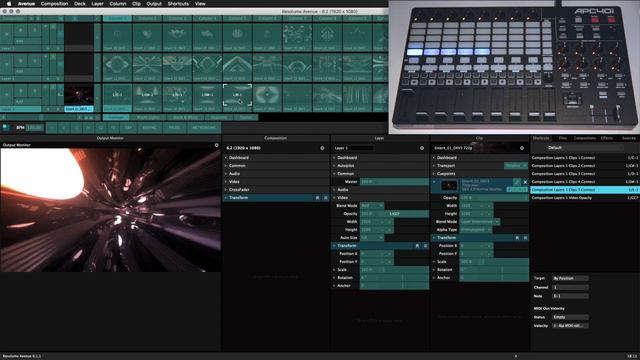Open MIDI Out Status dropdown
Viewport: 640px width, 360px height.
(570, 317)
